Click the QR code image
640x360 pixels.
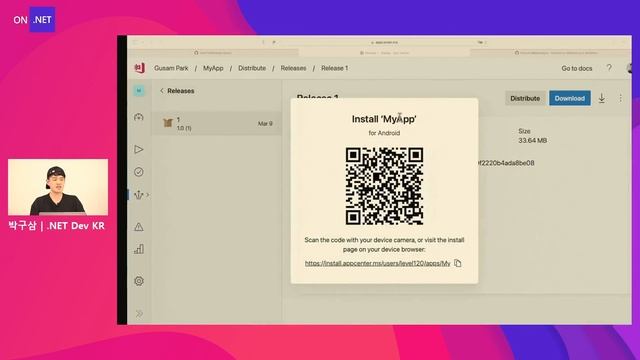tap(384, 186)
